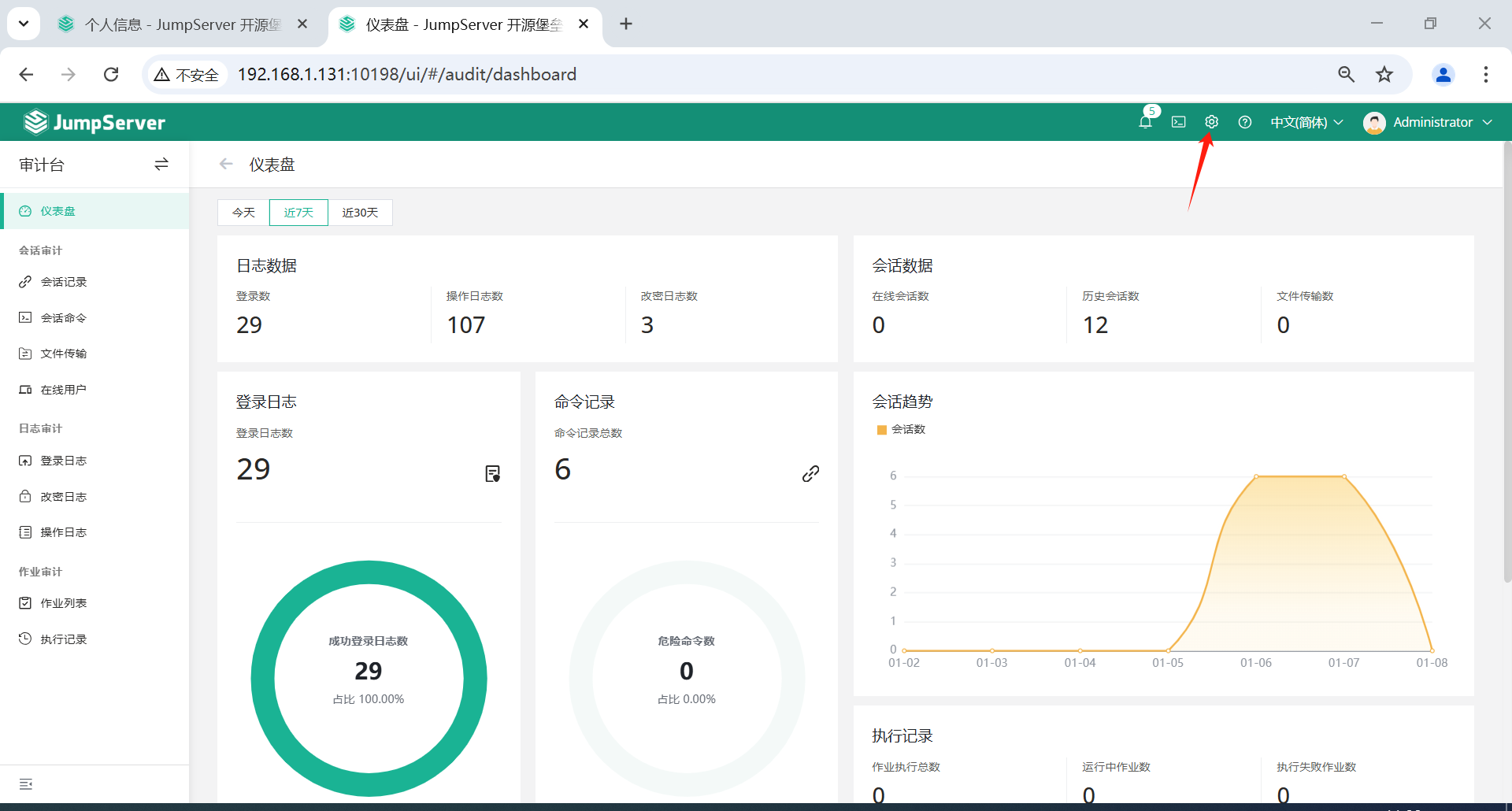Open login log details icon in 登录日志 card
The width and height of the screenshot is (1512, 811).
(493, 473)
